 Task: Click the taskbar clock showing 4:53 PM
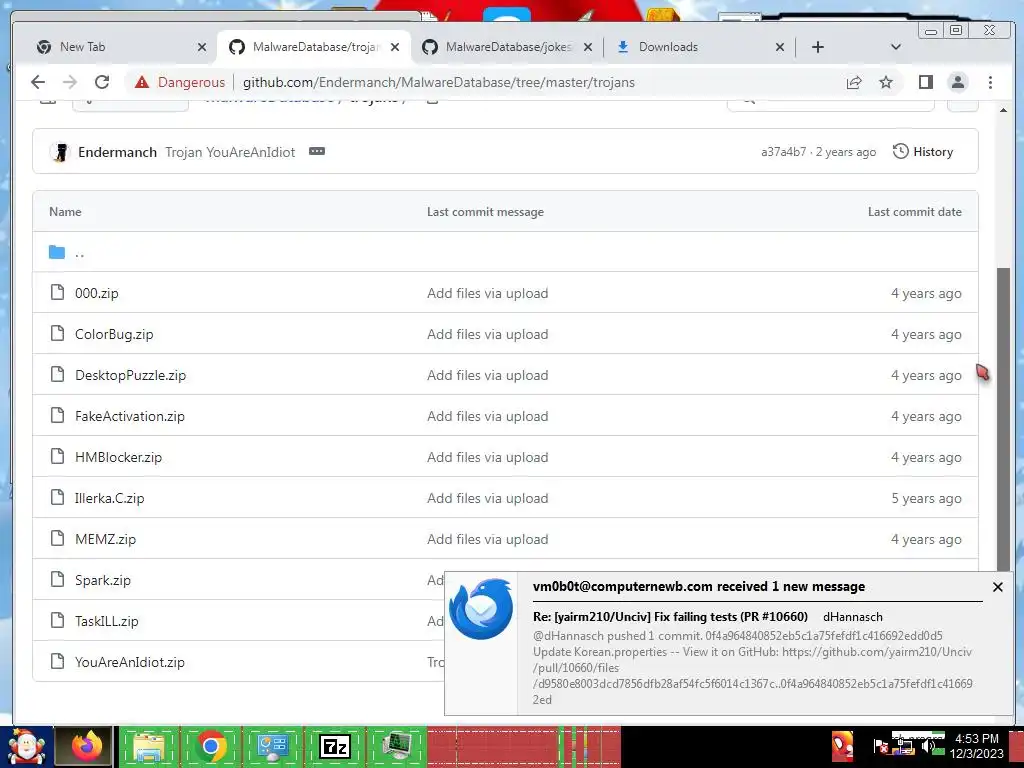tap(977, 746)
